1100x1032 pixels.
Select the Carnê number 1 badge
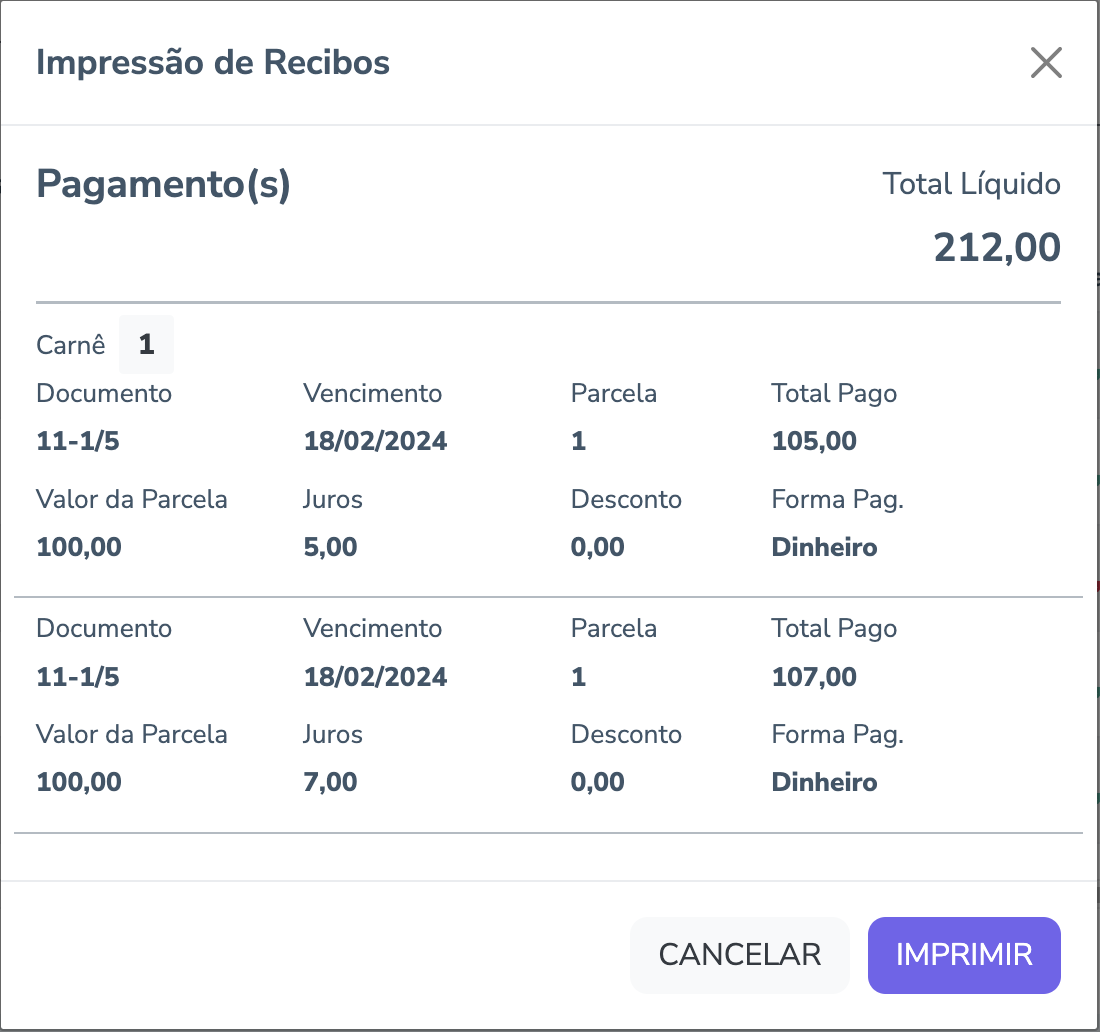pyautogui.click(x=146, y=345)
